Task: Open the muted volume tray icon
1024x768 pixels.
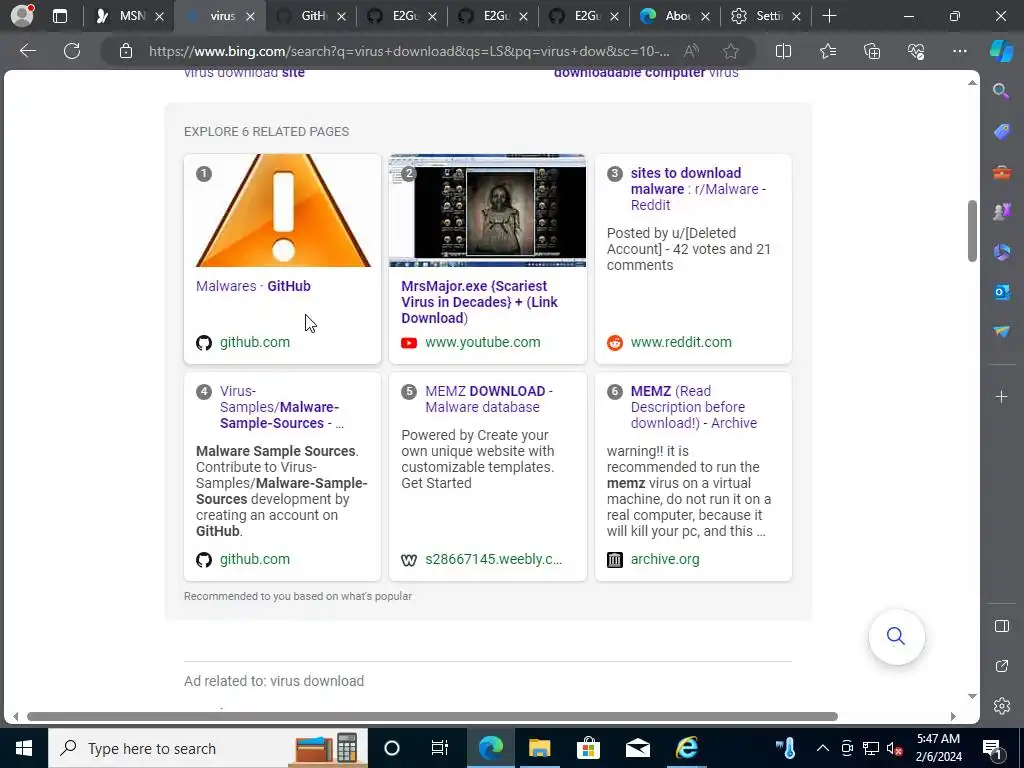Action: 894,748
